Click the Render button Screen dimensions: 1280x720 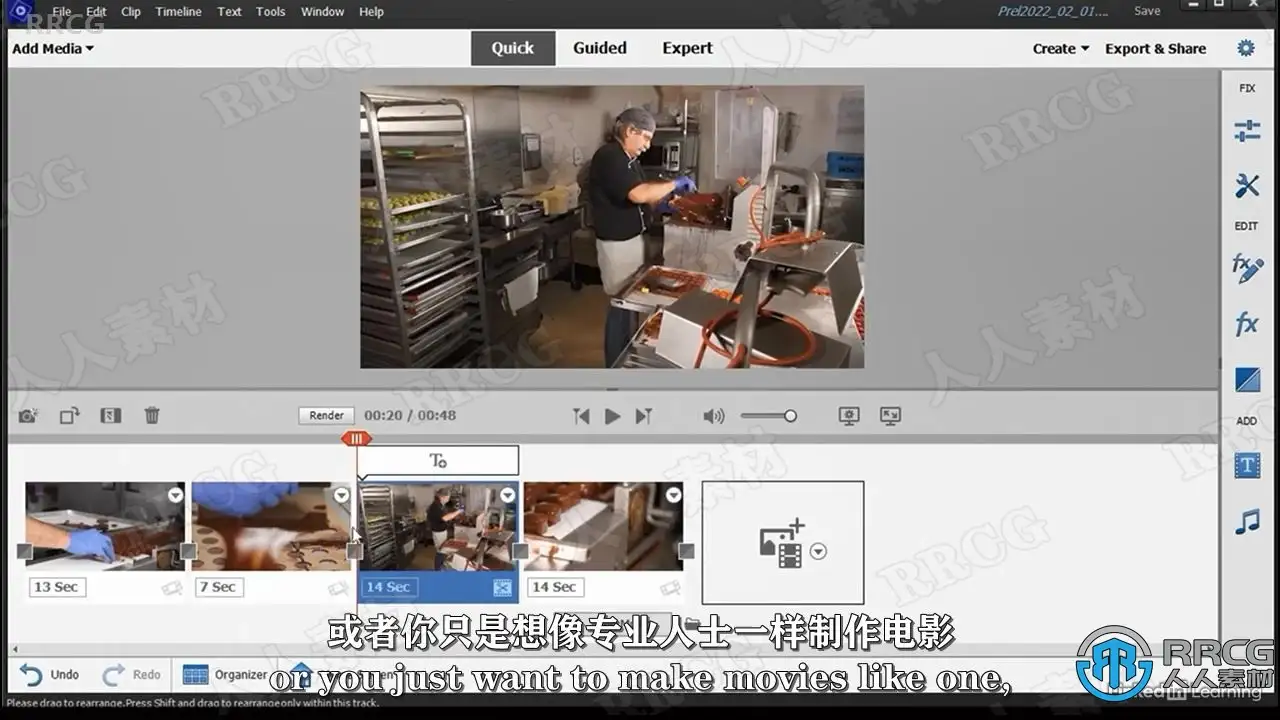pyautogui.click(x=326, y=415)
